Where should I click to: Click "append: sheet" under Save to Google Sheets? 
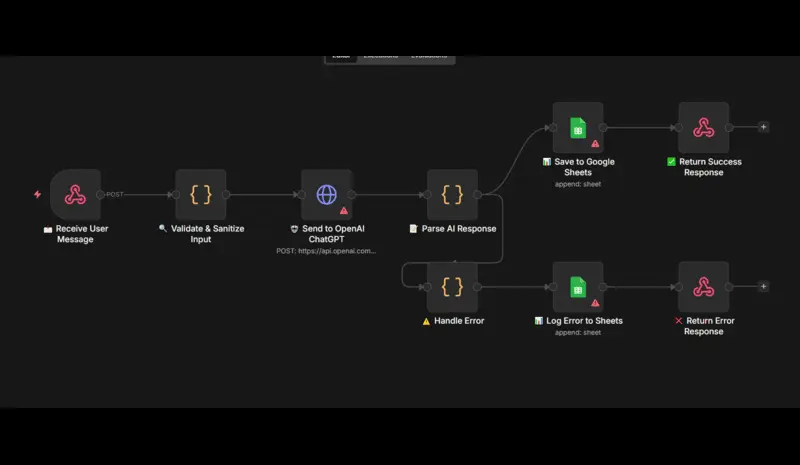[x=578, y=184]
